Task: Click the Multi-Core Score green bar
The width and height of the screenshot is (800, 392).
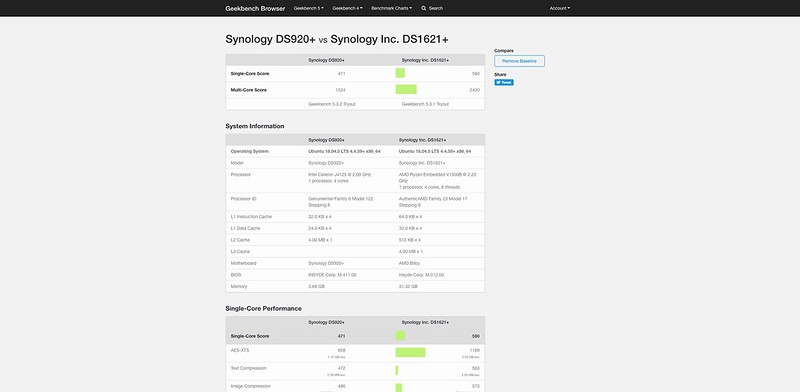Action: [406, 89]
